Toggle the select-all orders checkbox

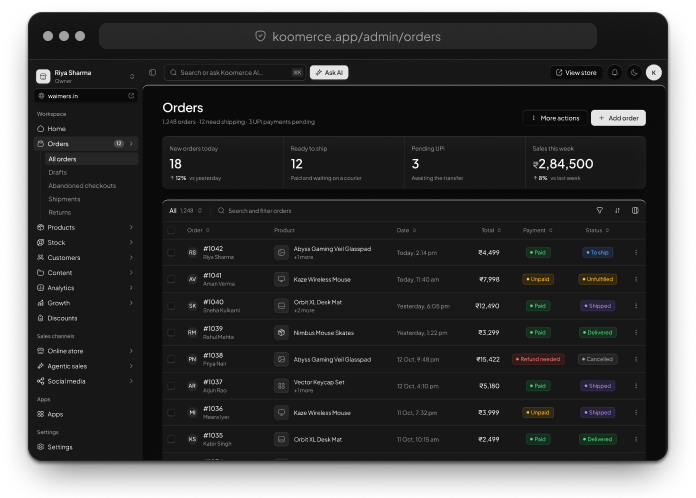(x=171, y=230)
